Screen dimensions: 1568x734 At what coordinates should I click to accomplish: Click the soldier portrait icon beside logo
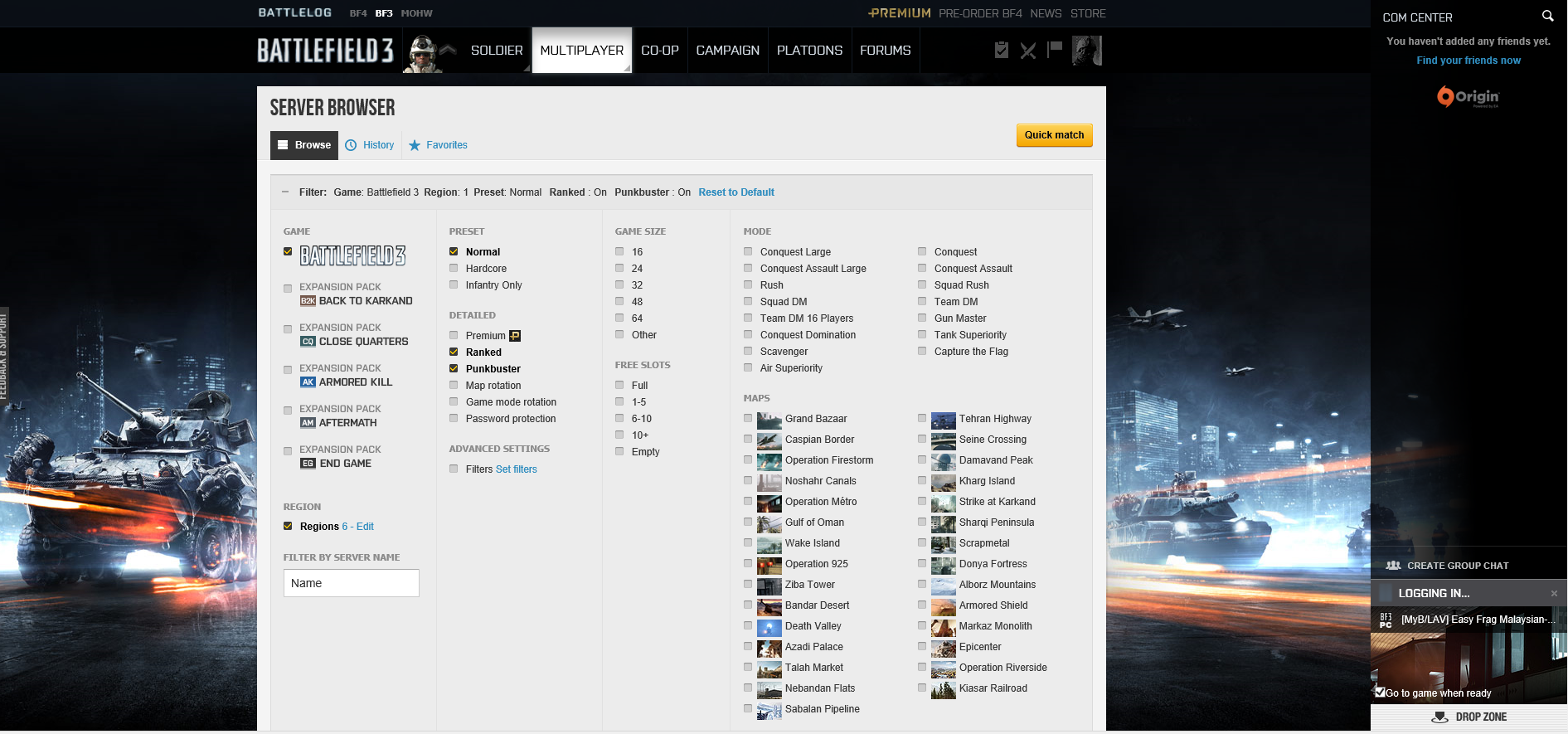(x=423, y=54)
